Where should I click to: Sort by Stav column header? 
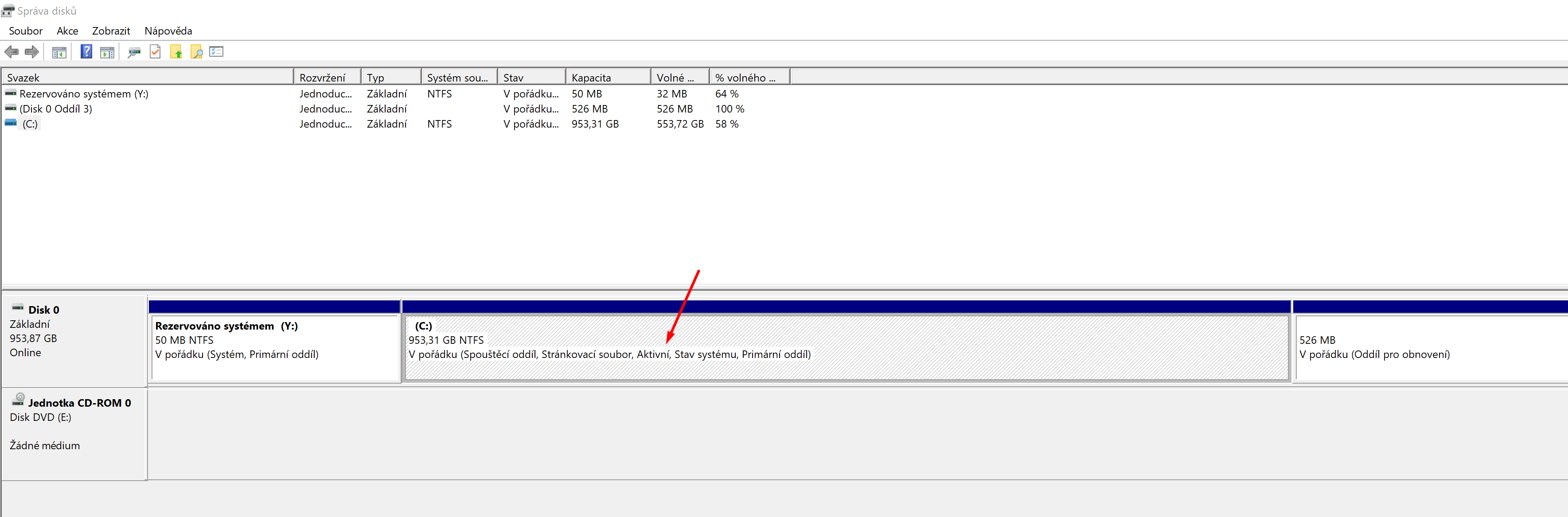pos(532,77)
